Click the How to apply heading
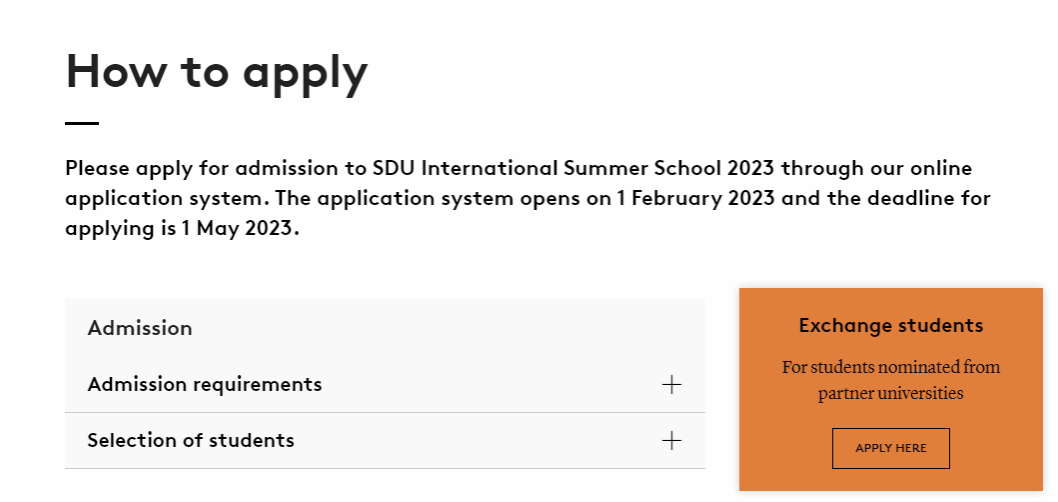Screen dimensions: 1058x502 (217, 72)
